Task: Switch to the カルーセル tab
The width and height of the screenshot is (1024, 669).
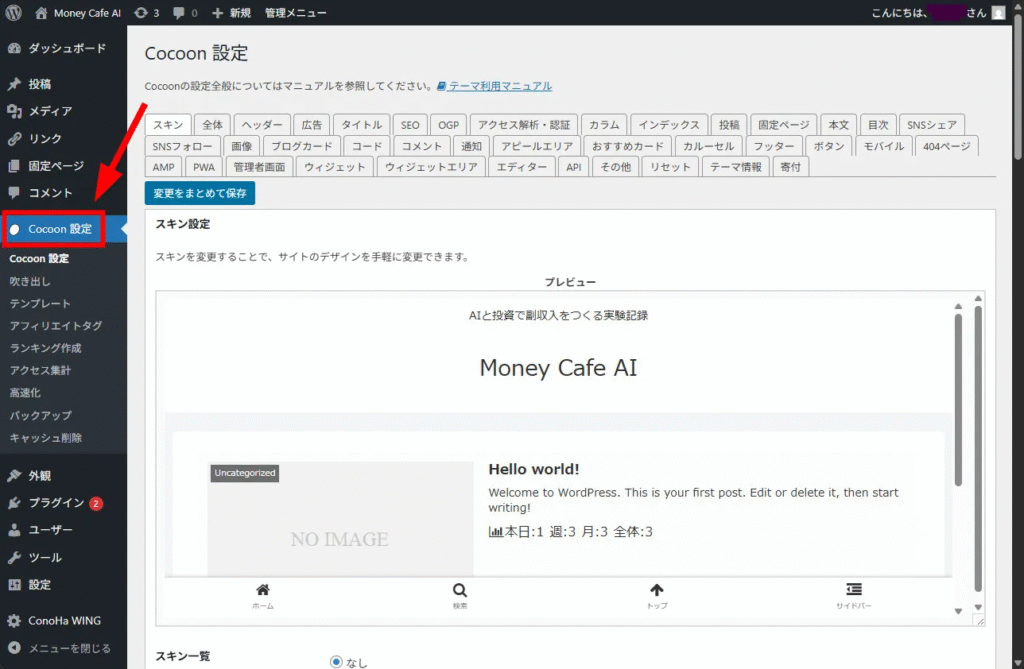Action: (x=709, y=146)
